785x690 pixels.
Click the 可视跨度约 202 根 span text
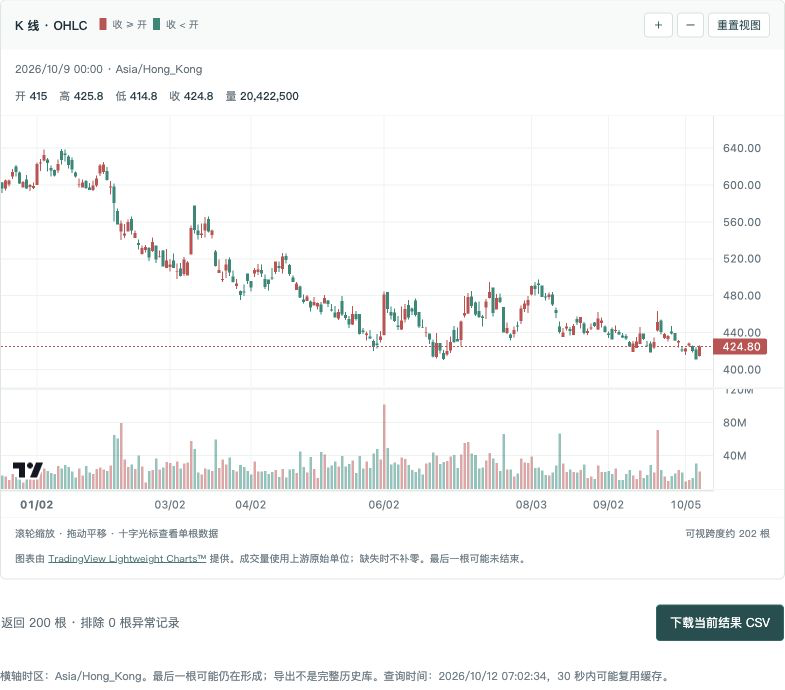727,533
